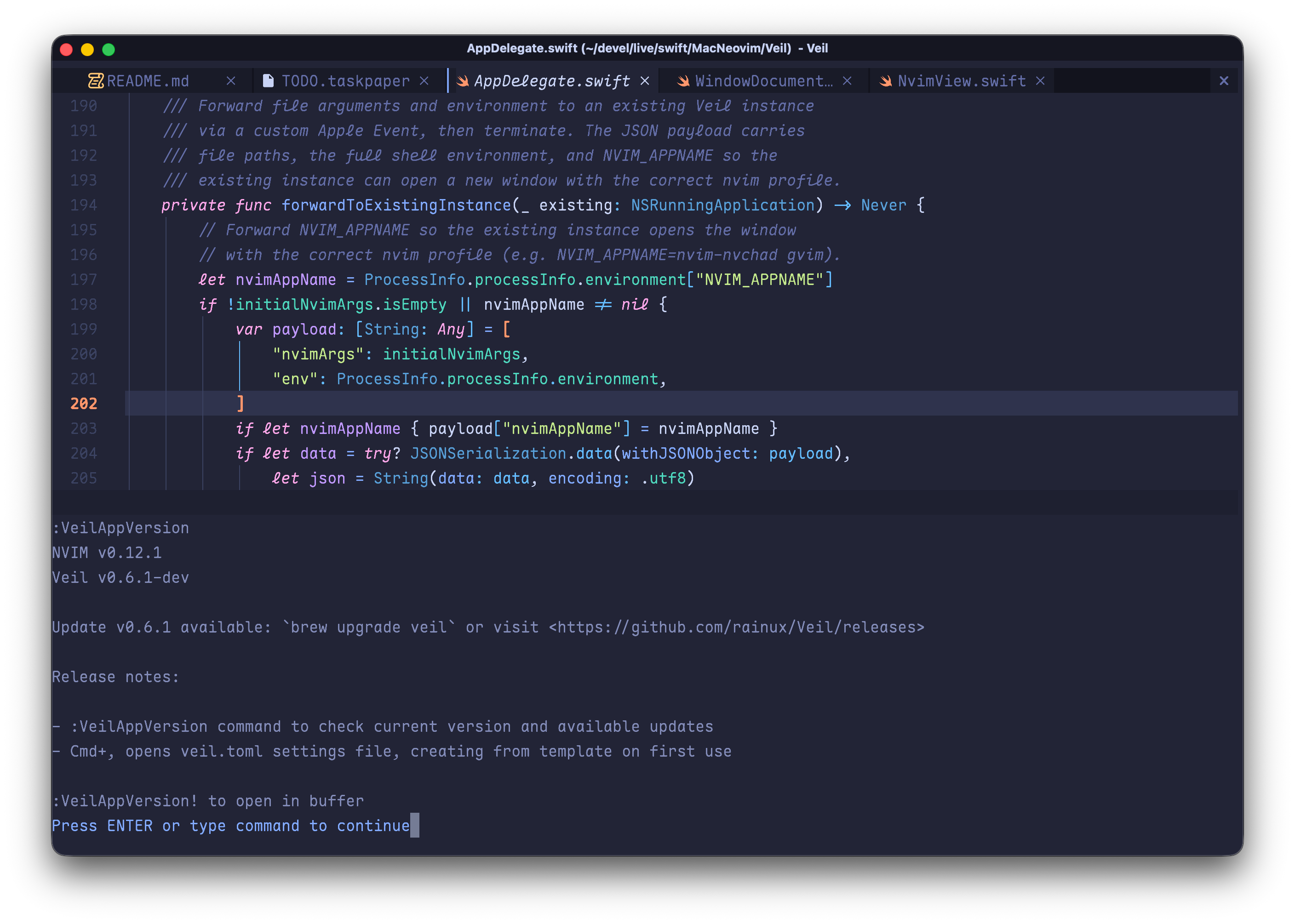Click the Swift icon on WindowDocument tab

point(683,81)
